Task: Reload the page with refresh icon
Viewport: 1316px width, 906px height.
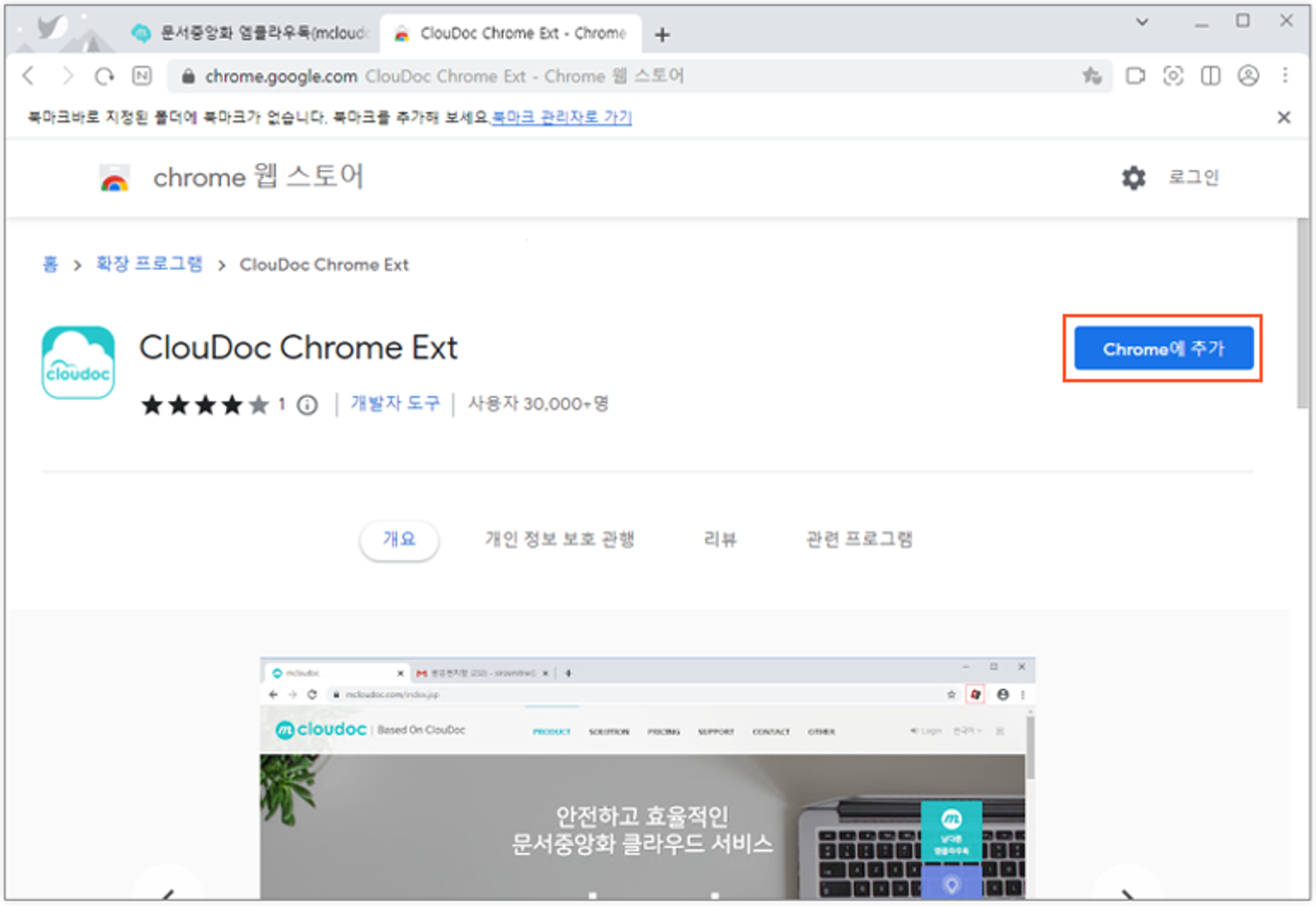Action: click(105, 76)
